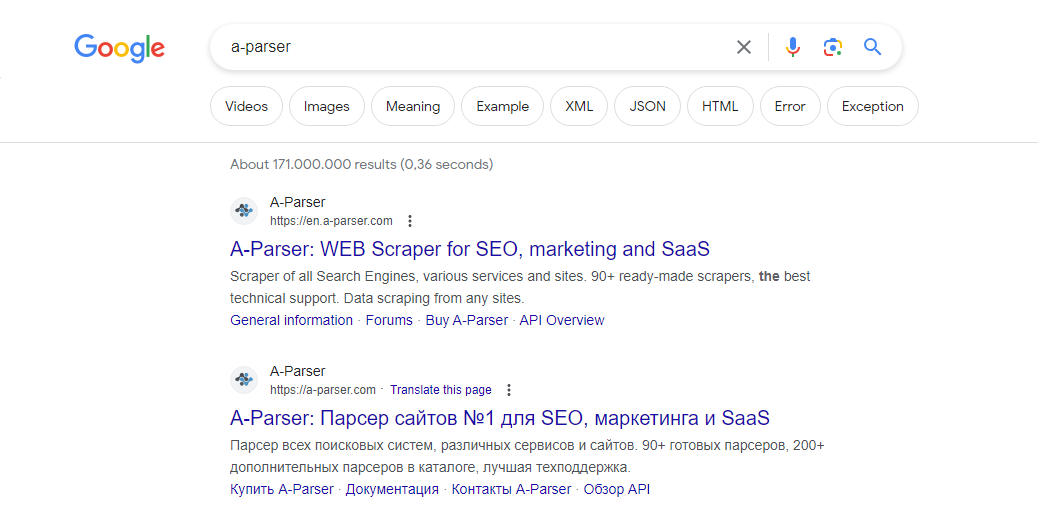Open the Forums sitelink

389,320
